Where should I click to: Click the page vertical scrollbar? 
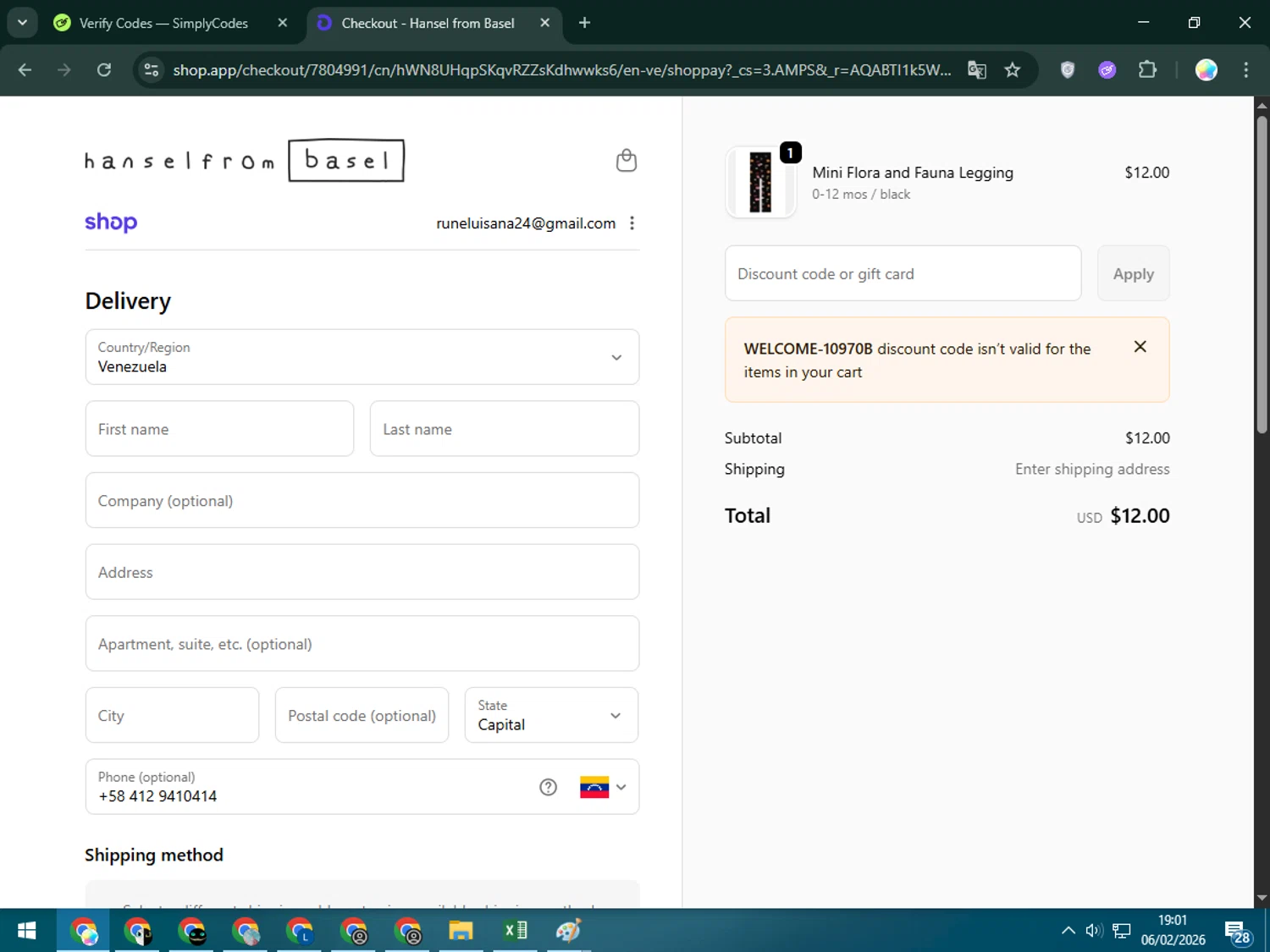point(1262,275)
